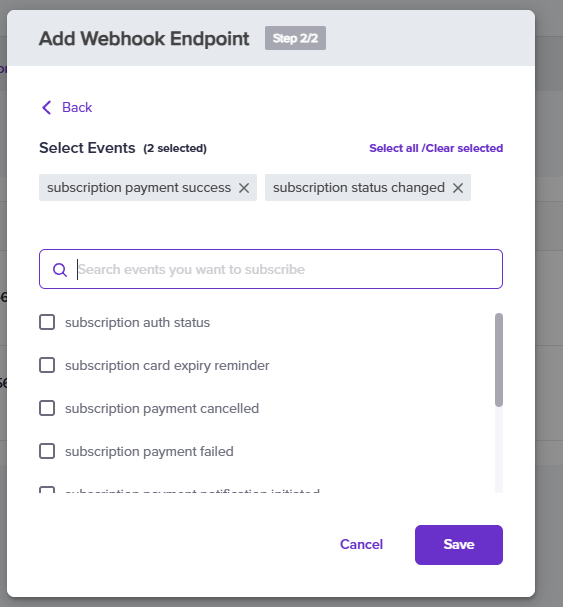Click the search magnifier icon
The image size is (563, 607).
(60, 270)
